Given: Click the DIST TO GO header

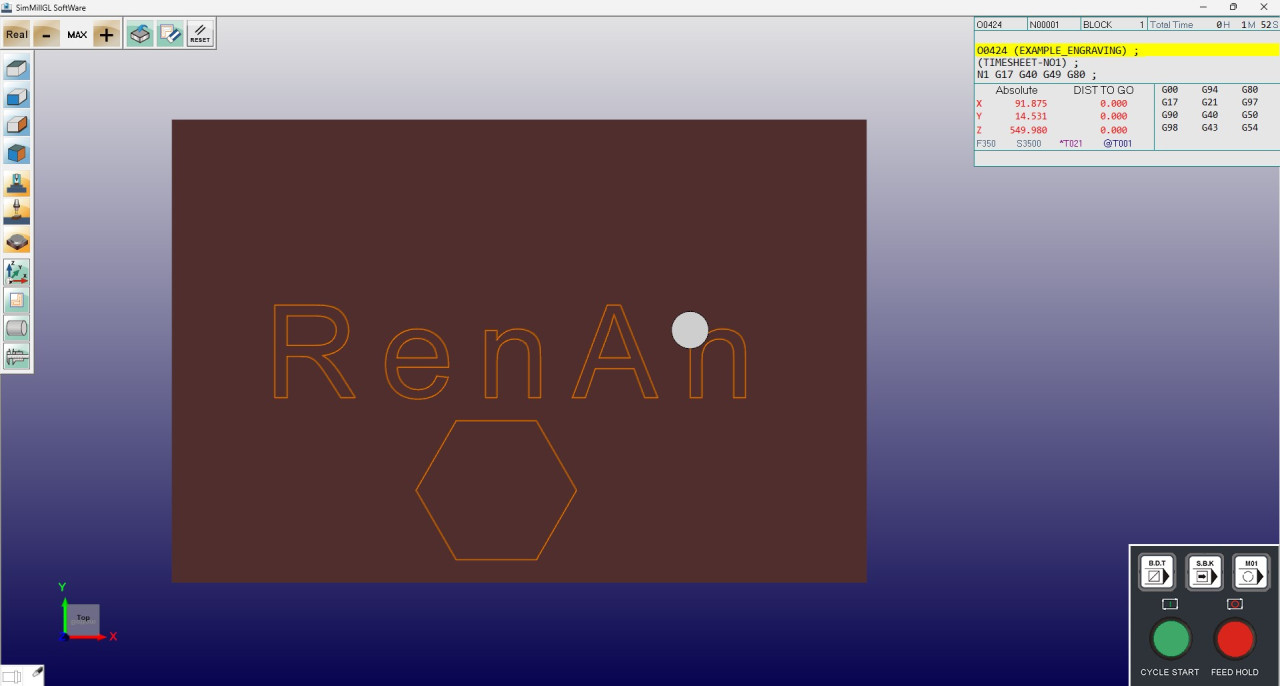Looking at the screenshot, I should click(x=1103, y=90).
